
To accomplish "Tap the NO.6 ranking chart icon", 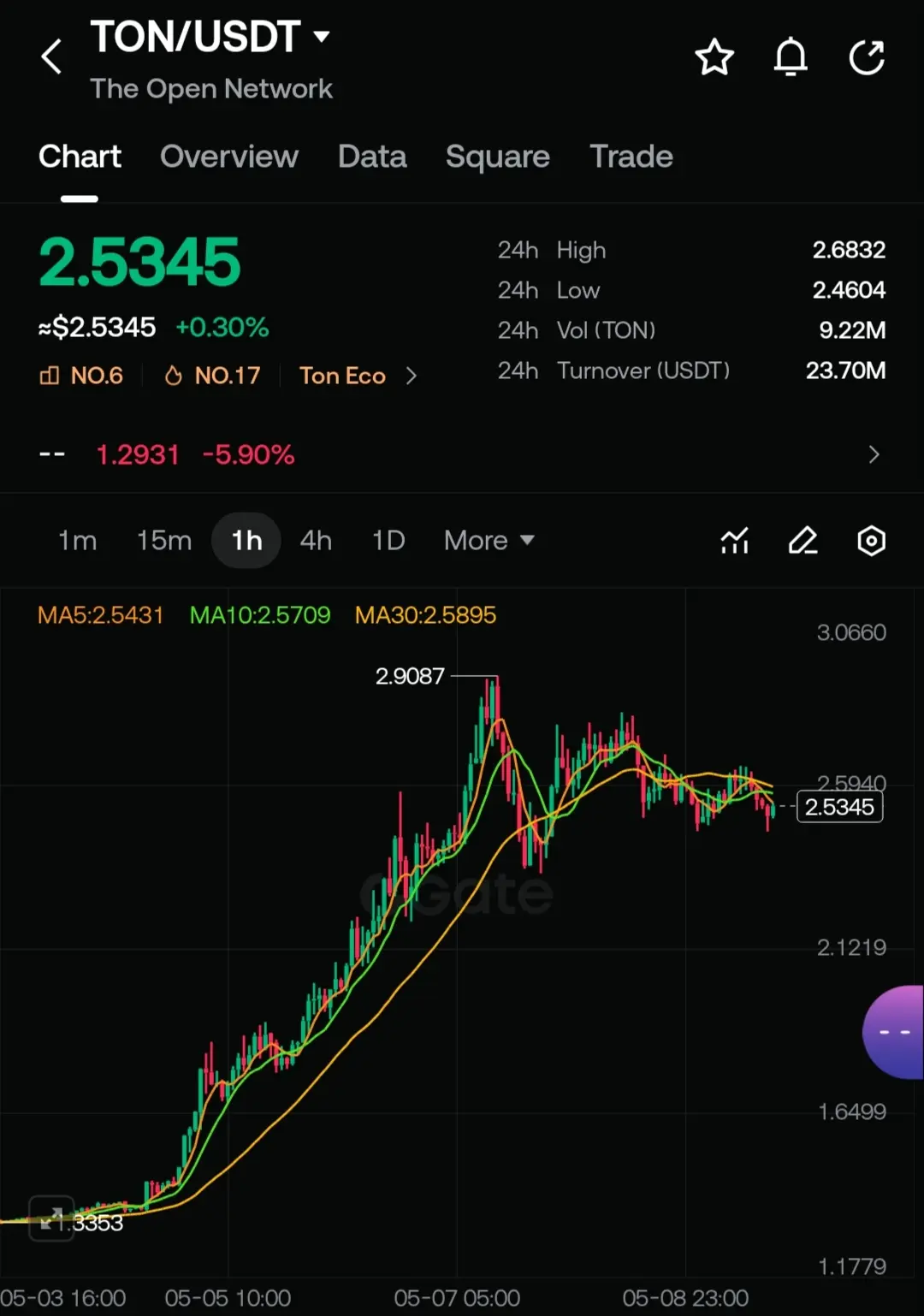I will 50,376.
